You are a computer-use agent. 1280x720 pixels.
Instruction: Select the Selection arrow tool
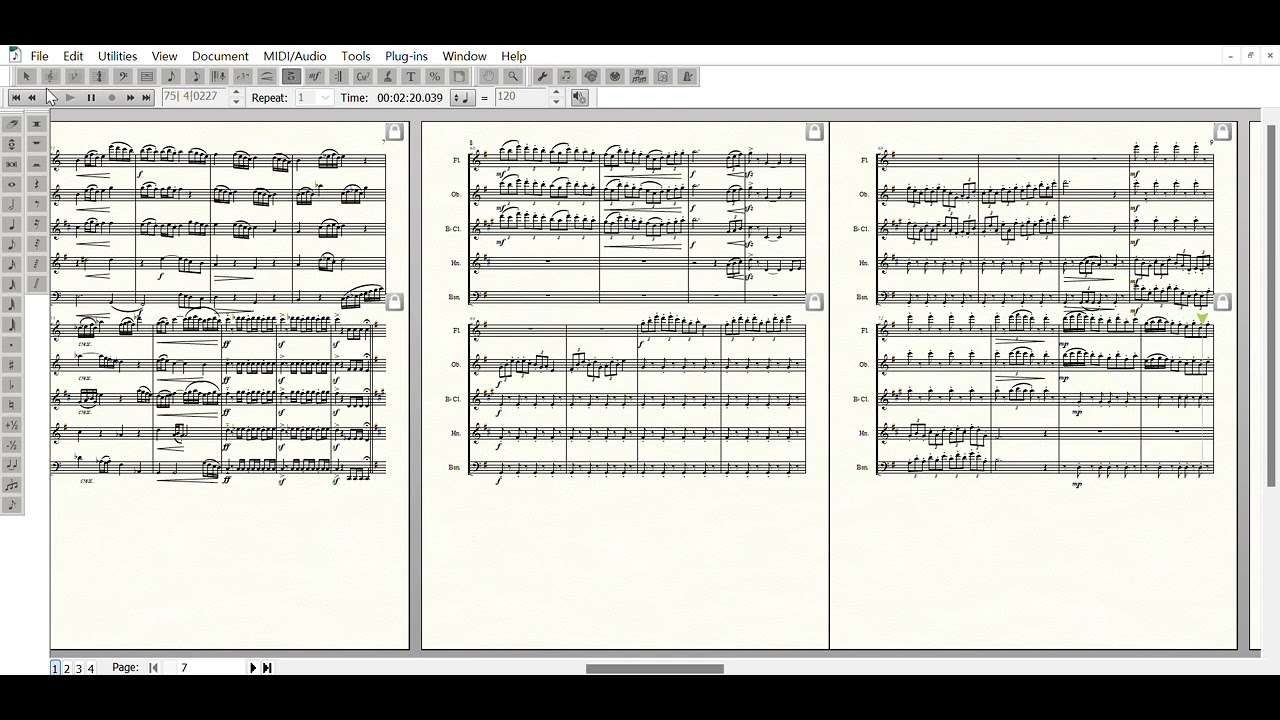point(27,76)
